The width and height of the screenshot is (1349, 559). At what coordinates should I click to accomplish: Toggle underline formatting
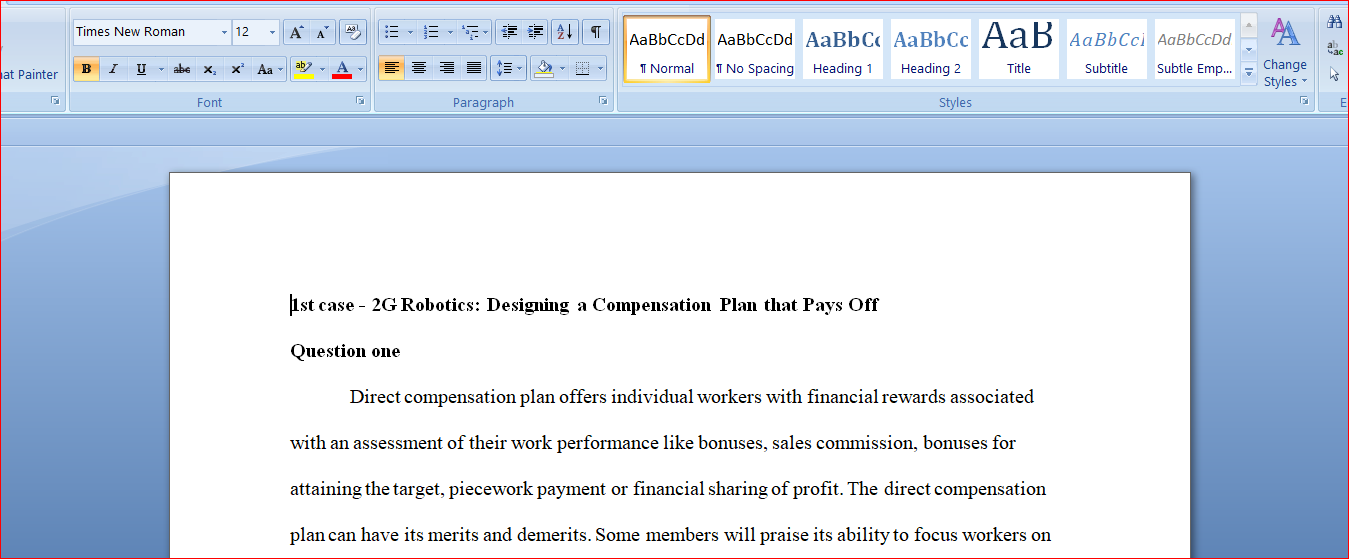[141, 69]
